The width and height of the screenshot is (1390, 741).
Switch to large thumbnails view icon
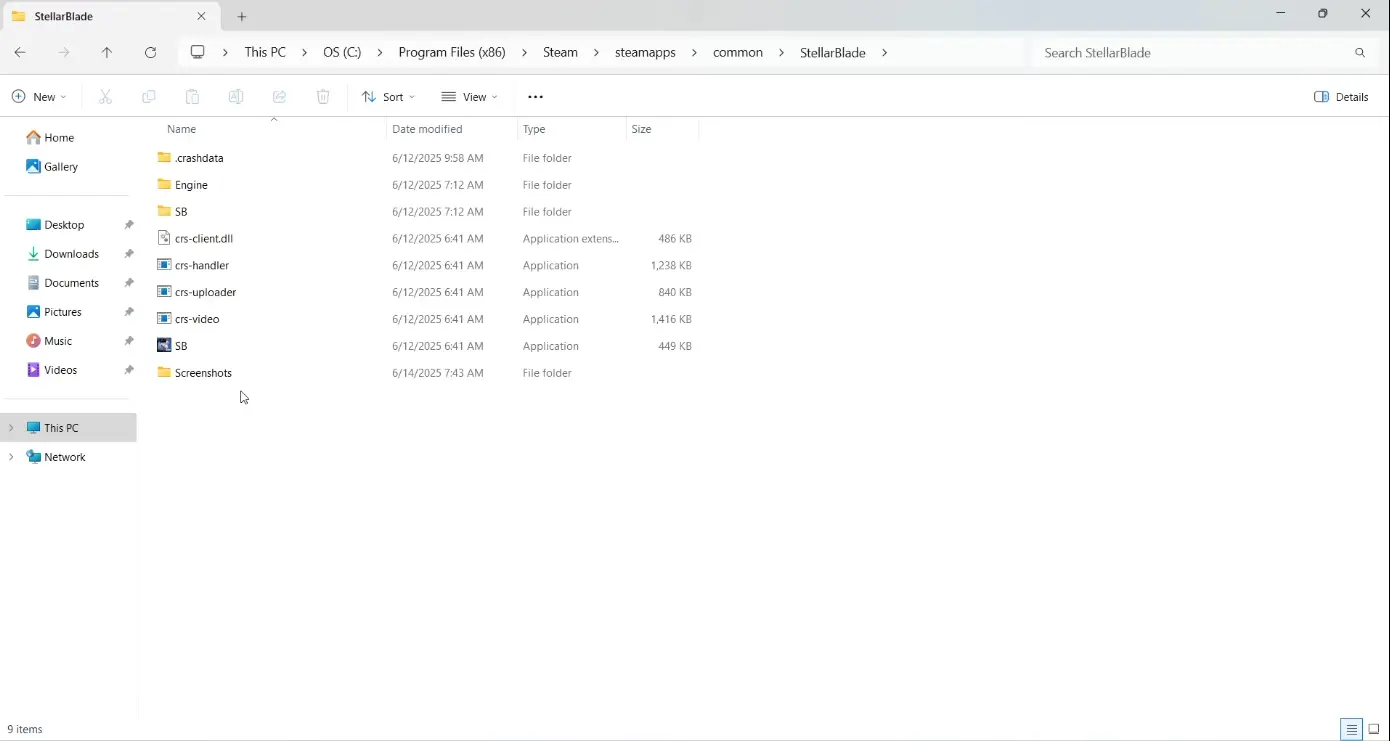pyautogui.click(x=1375, y=729)
